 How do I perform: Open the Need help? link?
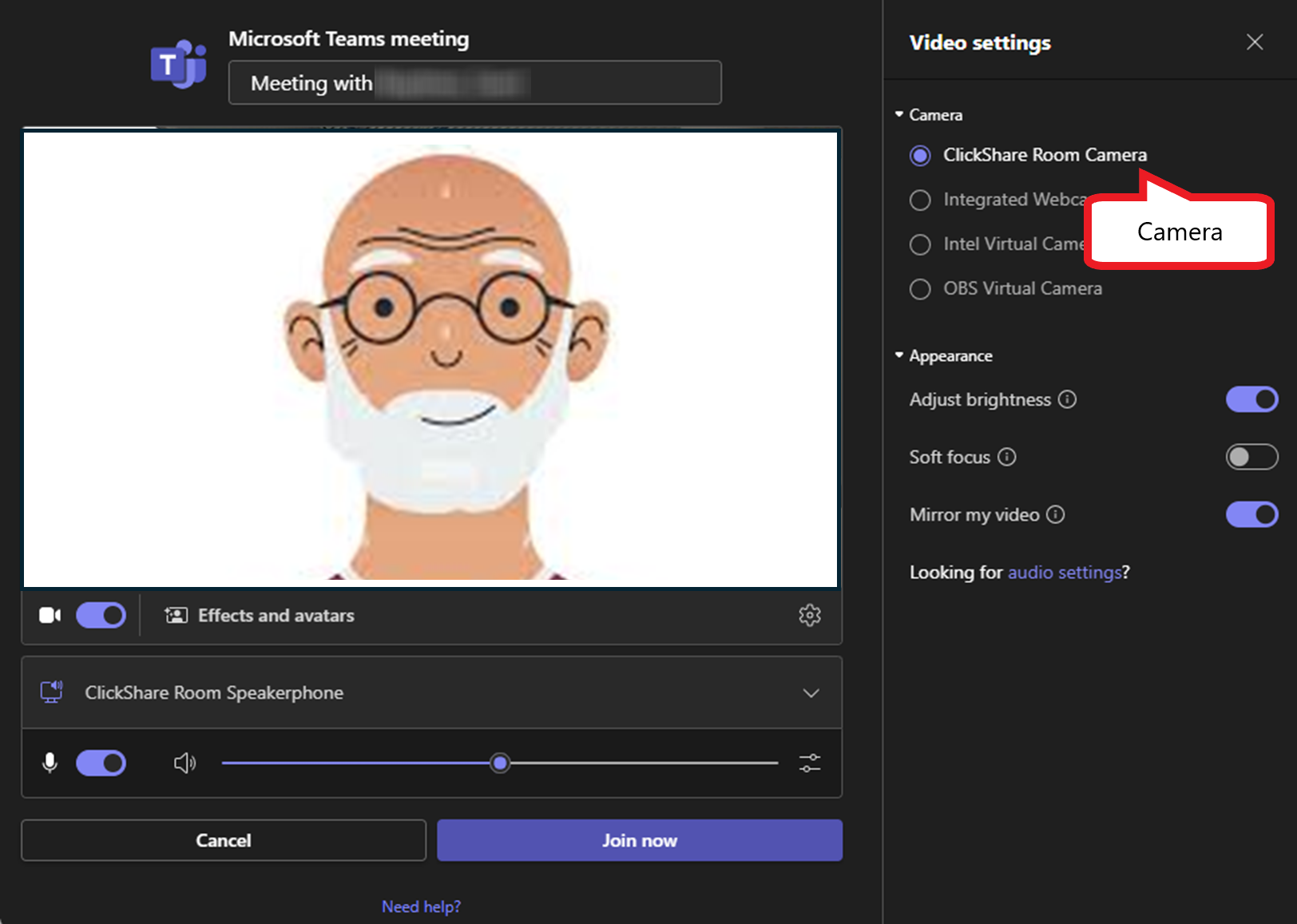click(421, 906)
